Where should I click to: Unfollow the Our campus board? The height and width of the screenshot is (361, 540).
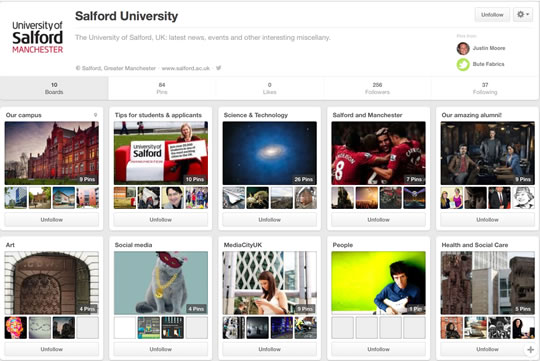52,219
